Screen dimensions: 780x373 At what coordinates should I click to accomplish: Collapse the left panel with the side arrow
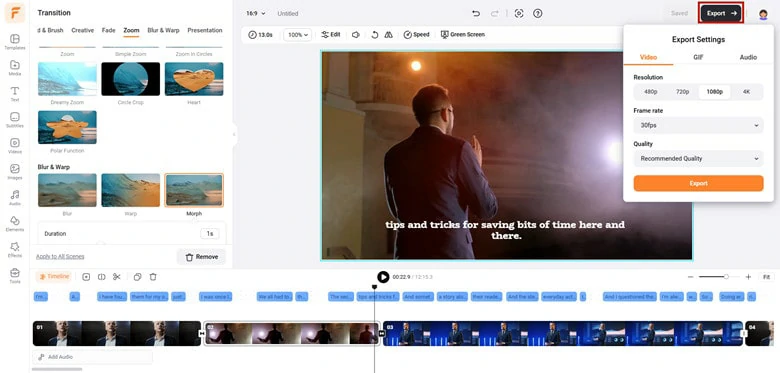[234, 134]
